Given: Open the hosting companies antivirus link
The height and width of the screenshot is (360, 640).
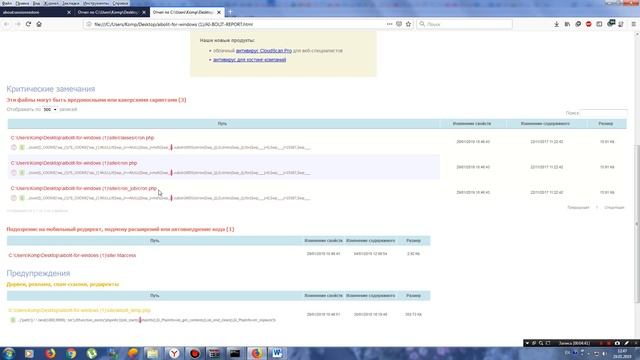Looking at the screenshot, I should pyautogui.click(x=249, y=60).
